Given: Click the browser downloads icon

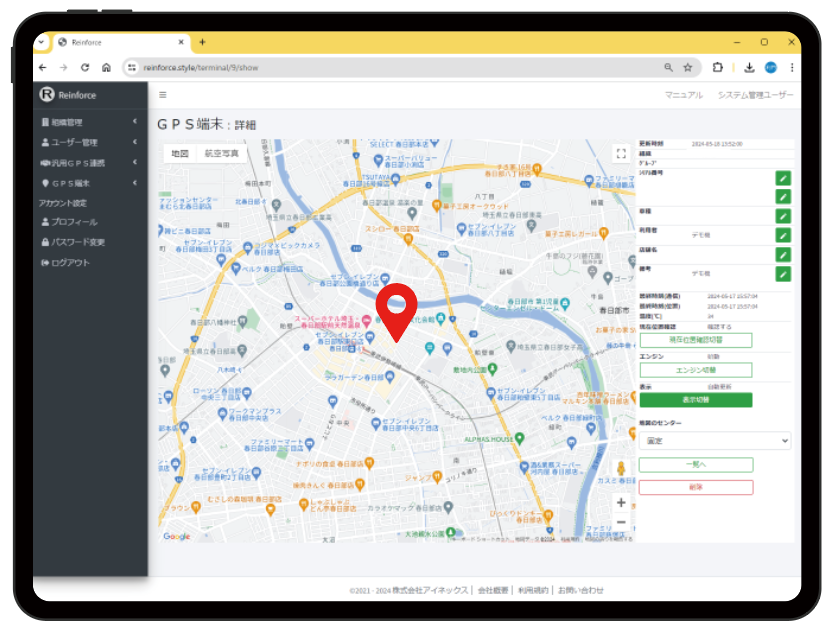Looking at the screenshot, I should click(747, 68).
